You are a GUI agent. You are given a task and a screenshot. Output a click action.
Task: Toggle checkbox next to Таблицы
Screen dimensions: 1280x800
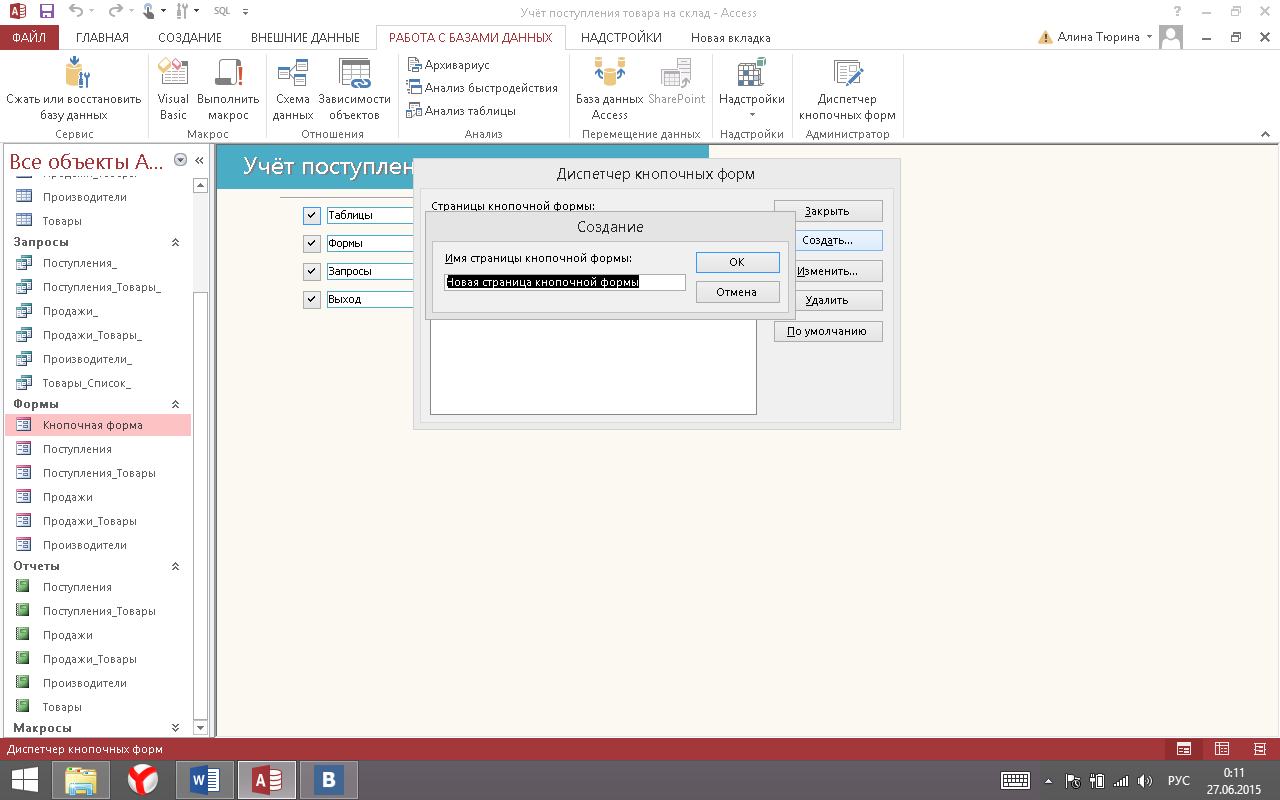click(x=312, y=215)
